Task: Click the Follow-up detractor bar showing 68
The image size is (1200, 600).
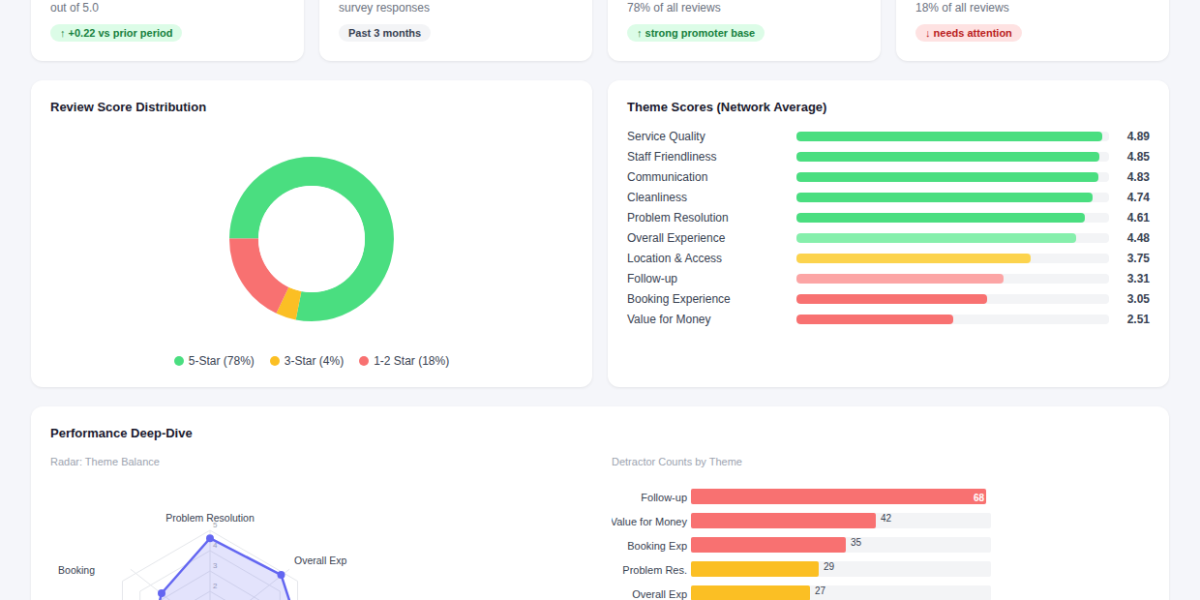Action: tap(838, 497)
